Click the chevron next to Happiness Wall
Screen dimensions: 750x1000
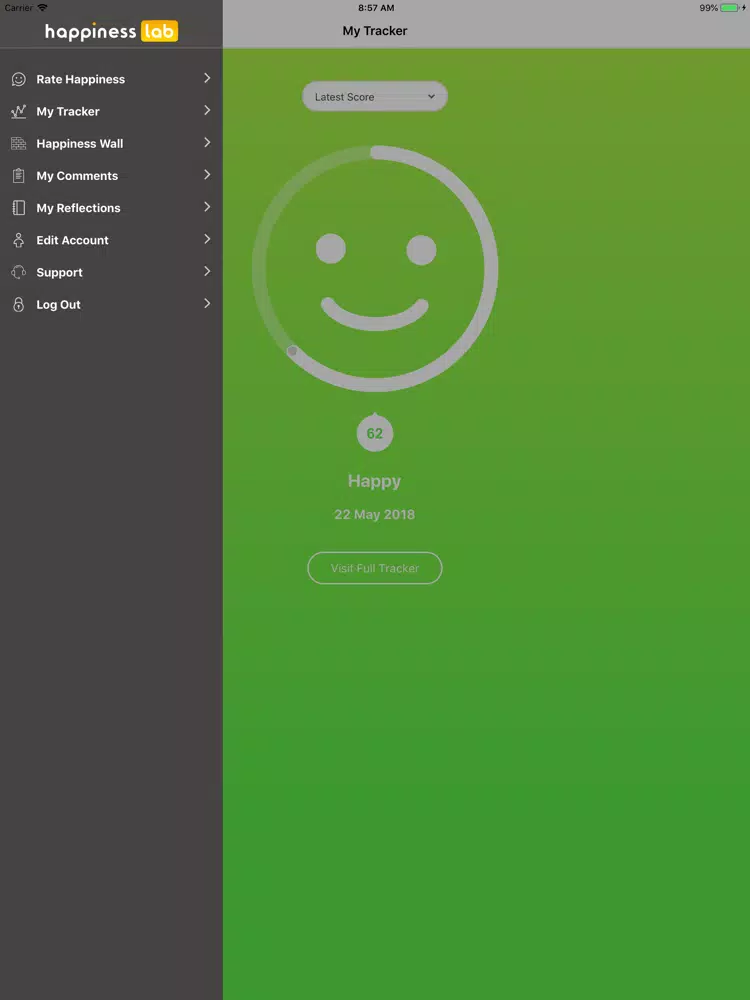207,142
